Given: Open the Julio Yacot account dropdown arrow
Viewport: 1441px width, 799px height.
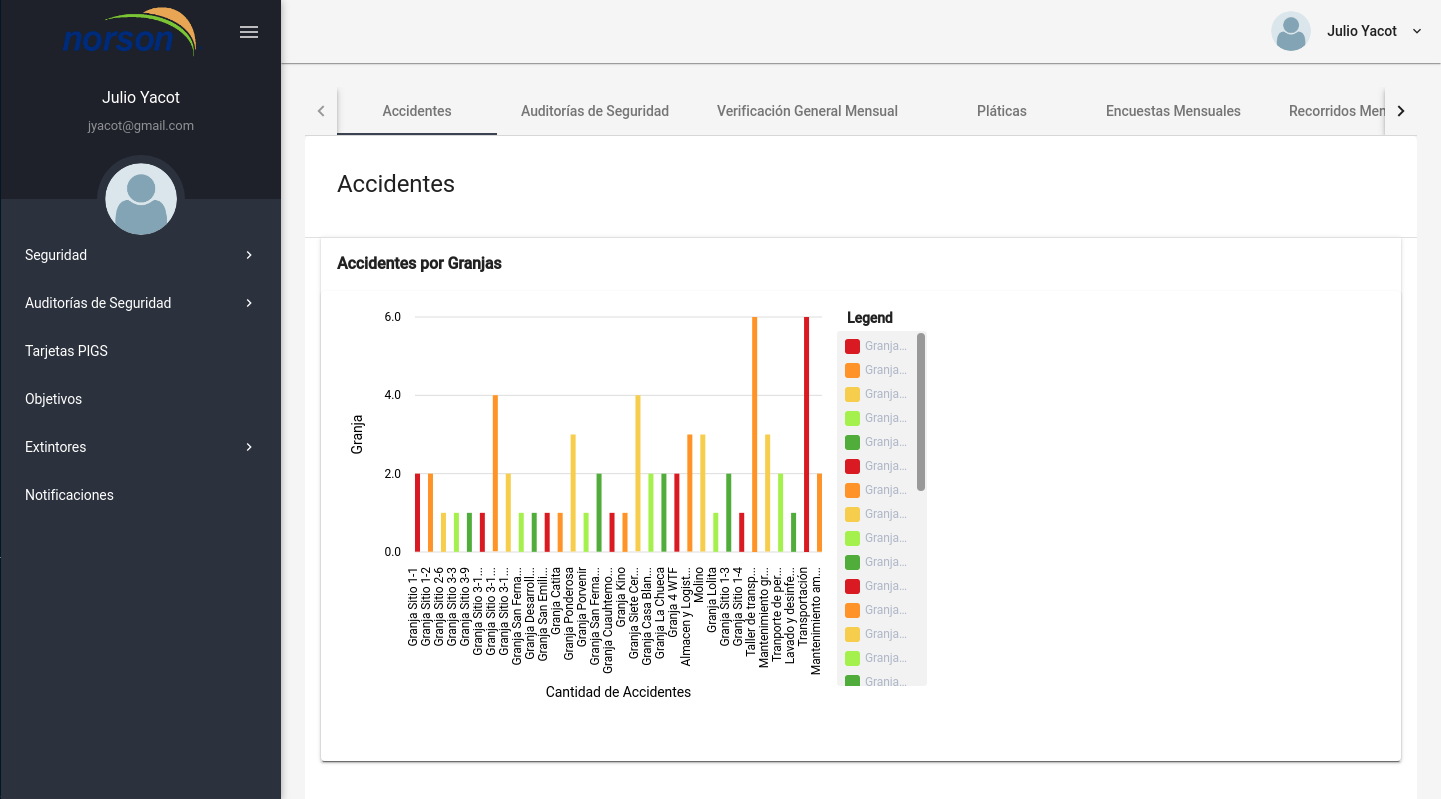Looking at the screenshot, I should coord(1416,32).
